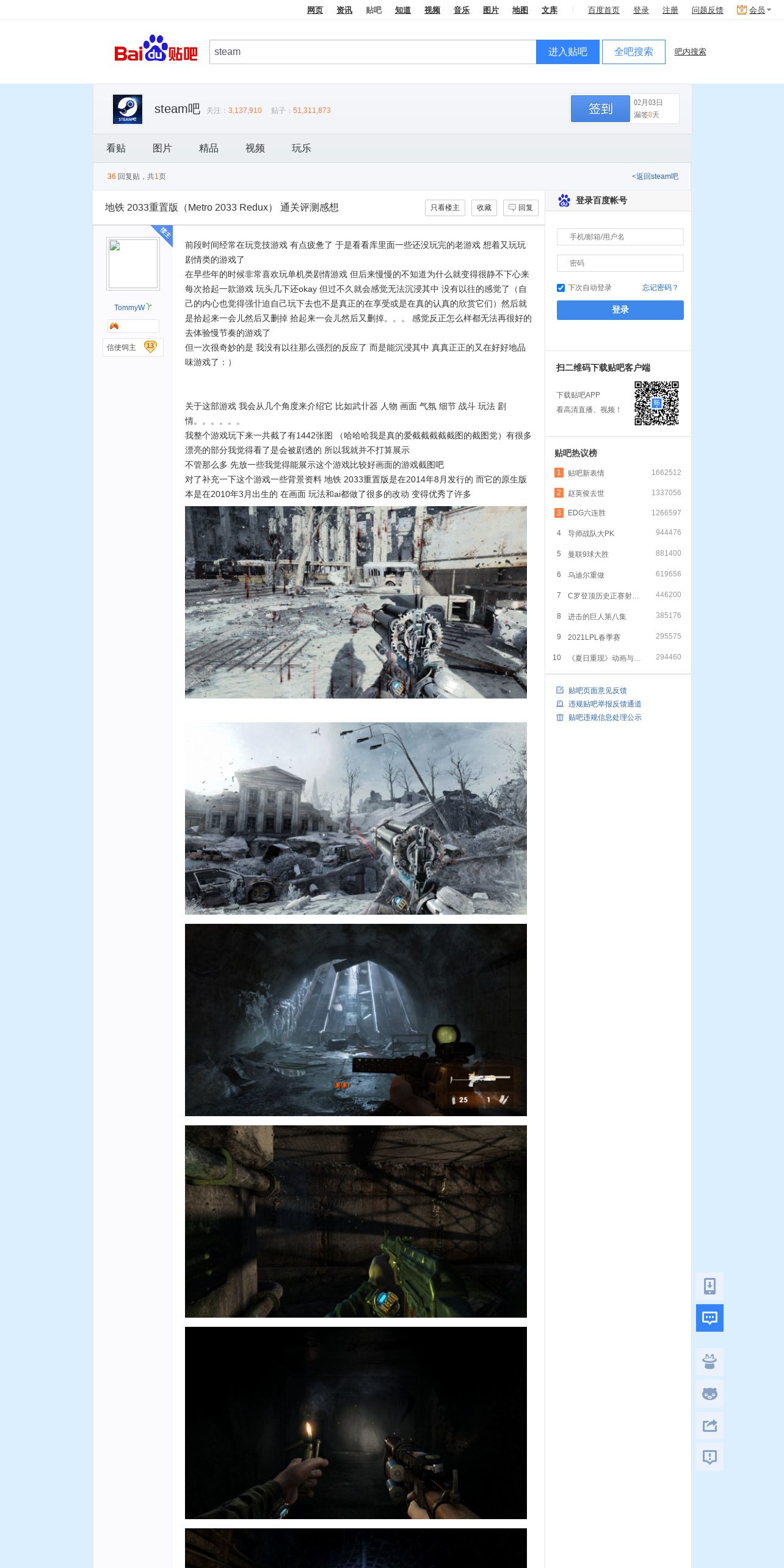Switch to the 图片 tab under steam吧
This screenshot has height=1568, width=784.
(x=162, y=148)
